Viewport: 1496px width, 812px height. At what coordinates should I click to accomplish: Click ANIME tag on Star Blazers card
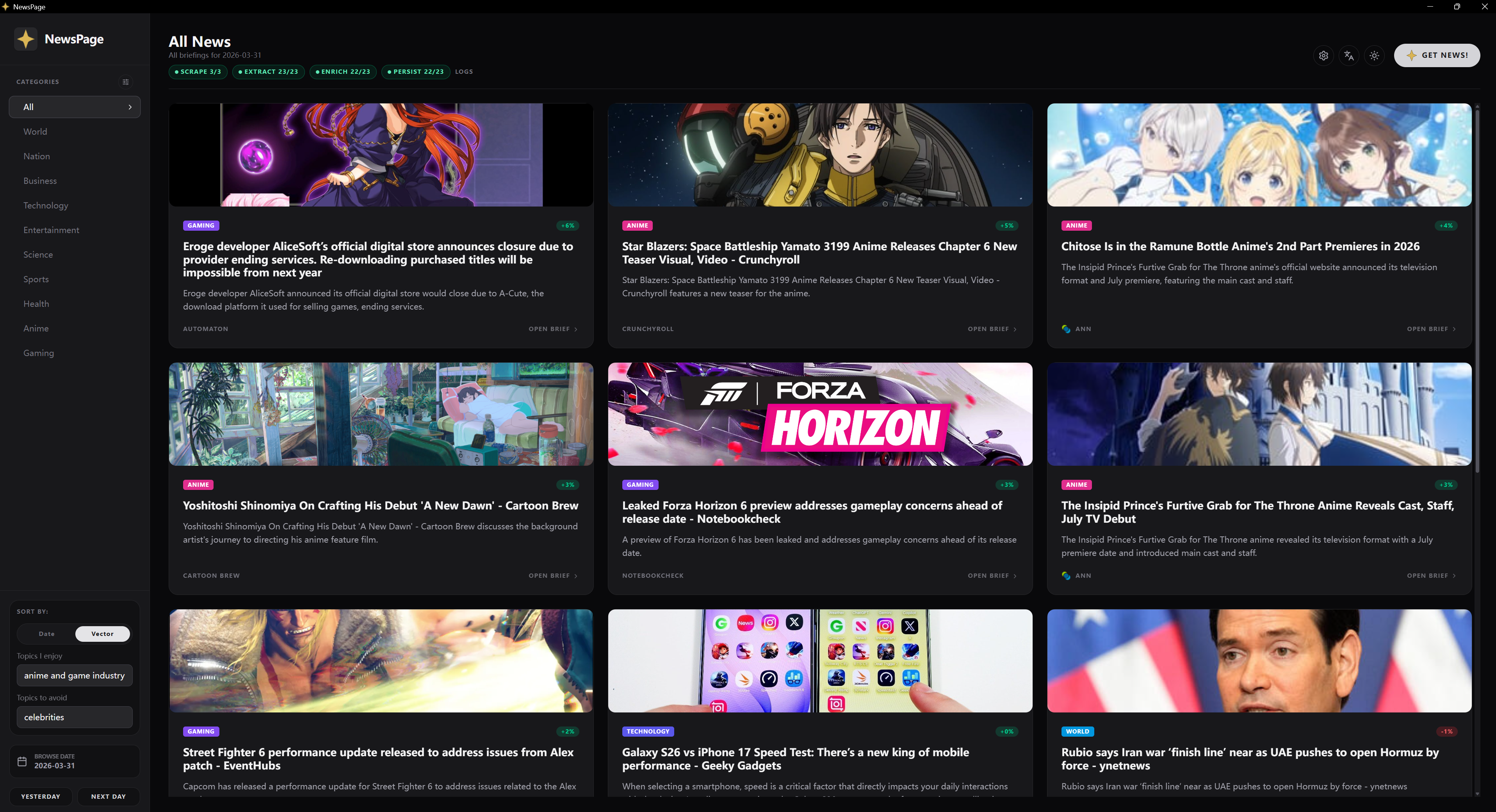pos(637,225)
